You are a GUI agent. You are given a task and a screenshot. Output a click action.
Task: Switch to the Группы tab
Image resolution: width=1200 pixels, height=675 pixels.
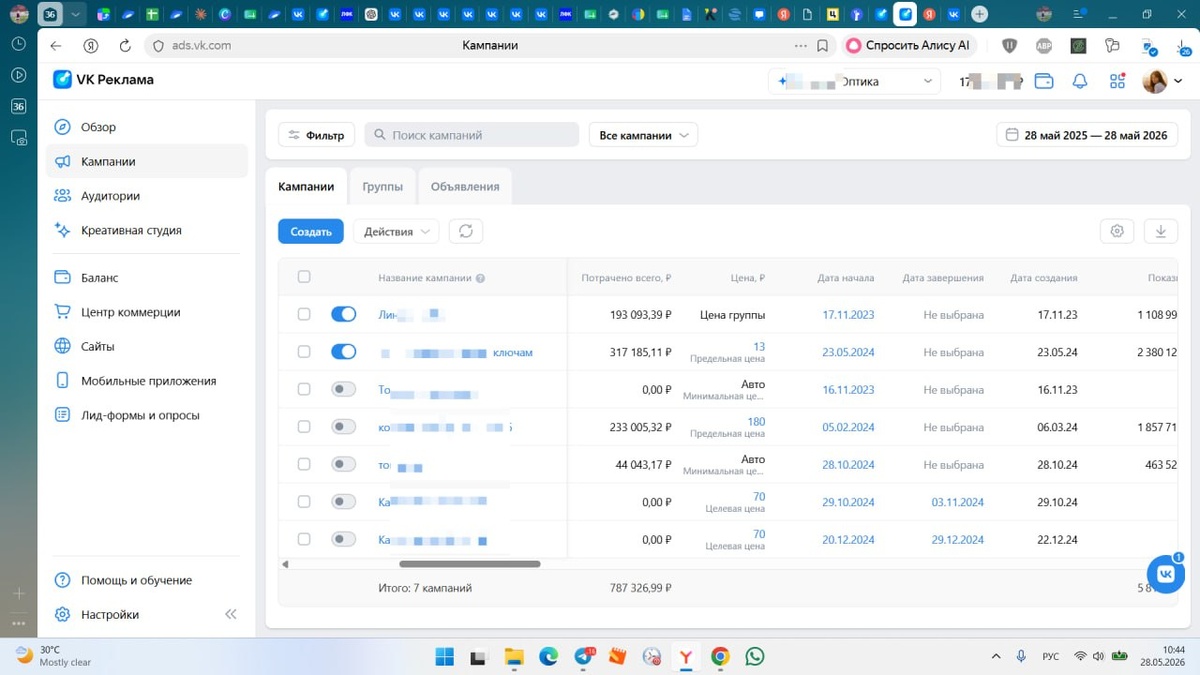coord(383,186)
